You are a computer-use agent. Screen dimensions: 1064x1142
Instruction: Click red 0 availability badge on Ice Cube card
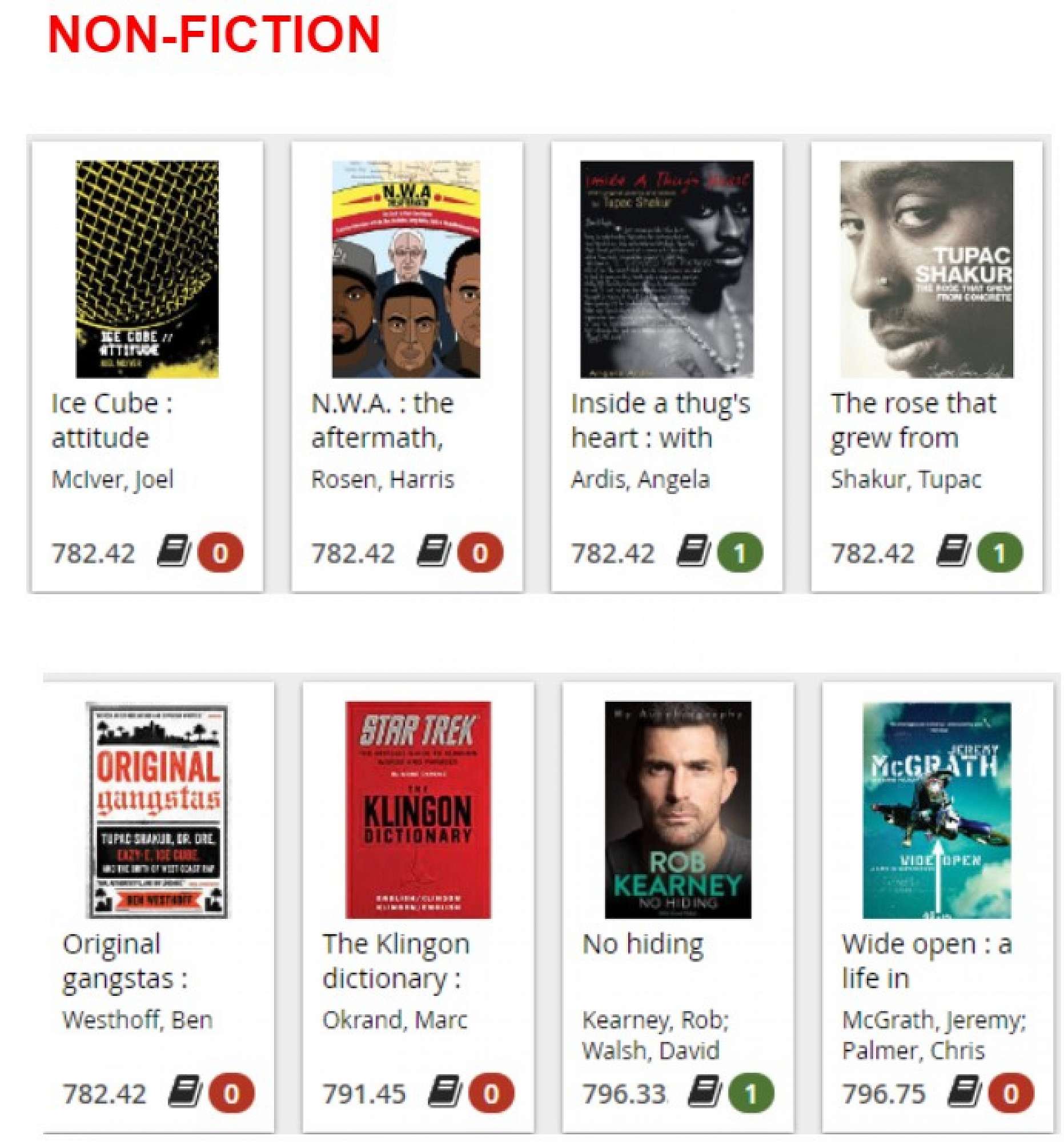click(x=220, y=553)
